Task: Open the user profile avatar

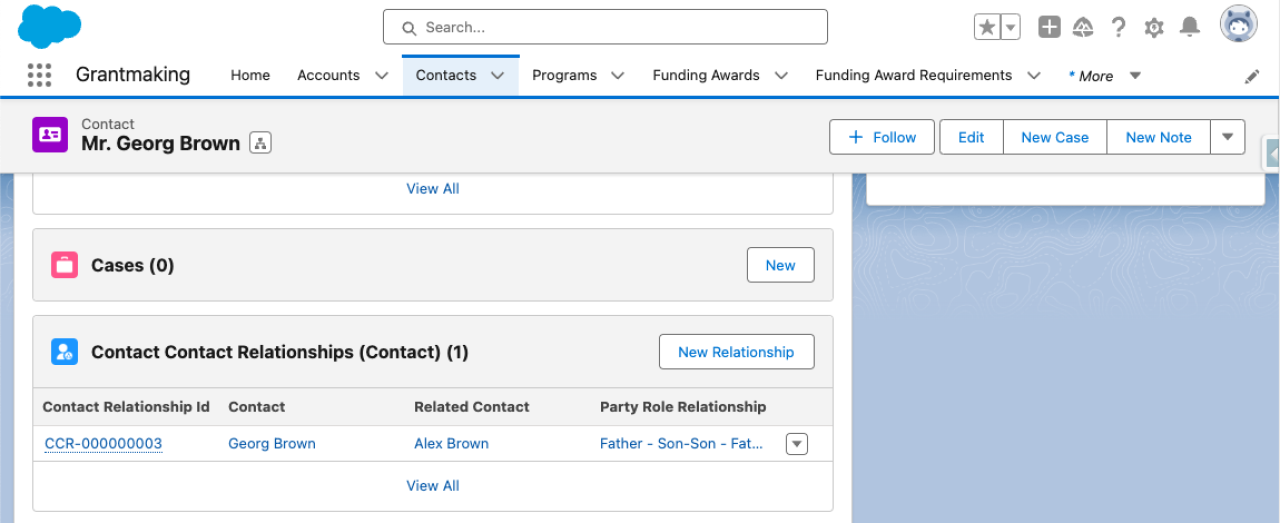Action: tap(1239, 24)
